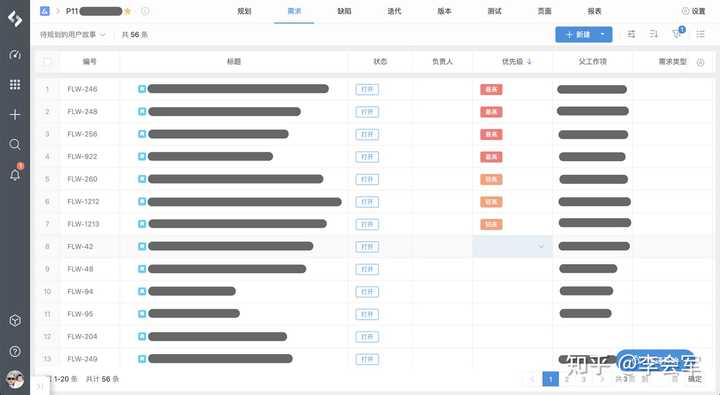Click the 打开 status tag of FLW-260
This screenshot has height=395, width=720.
coord(367,179)
